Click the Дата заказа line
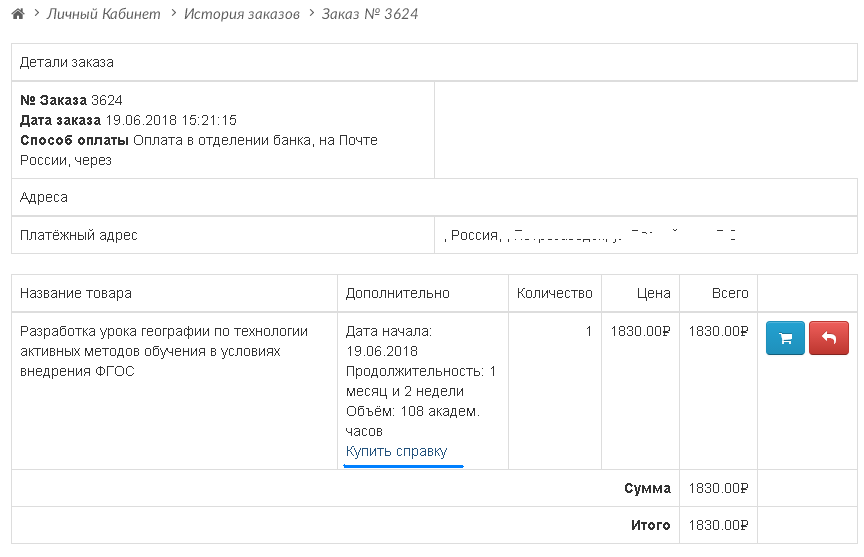864x557 pixels. 128,120
